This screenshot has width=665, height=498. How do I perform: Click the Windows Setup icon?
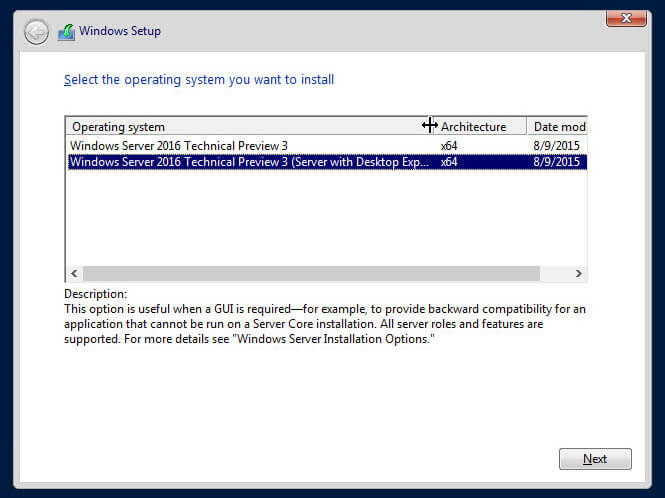pyautogui.click(x=66, y=32)
